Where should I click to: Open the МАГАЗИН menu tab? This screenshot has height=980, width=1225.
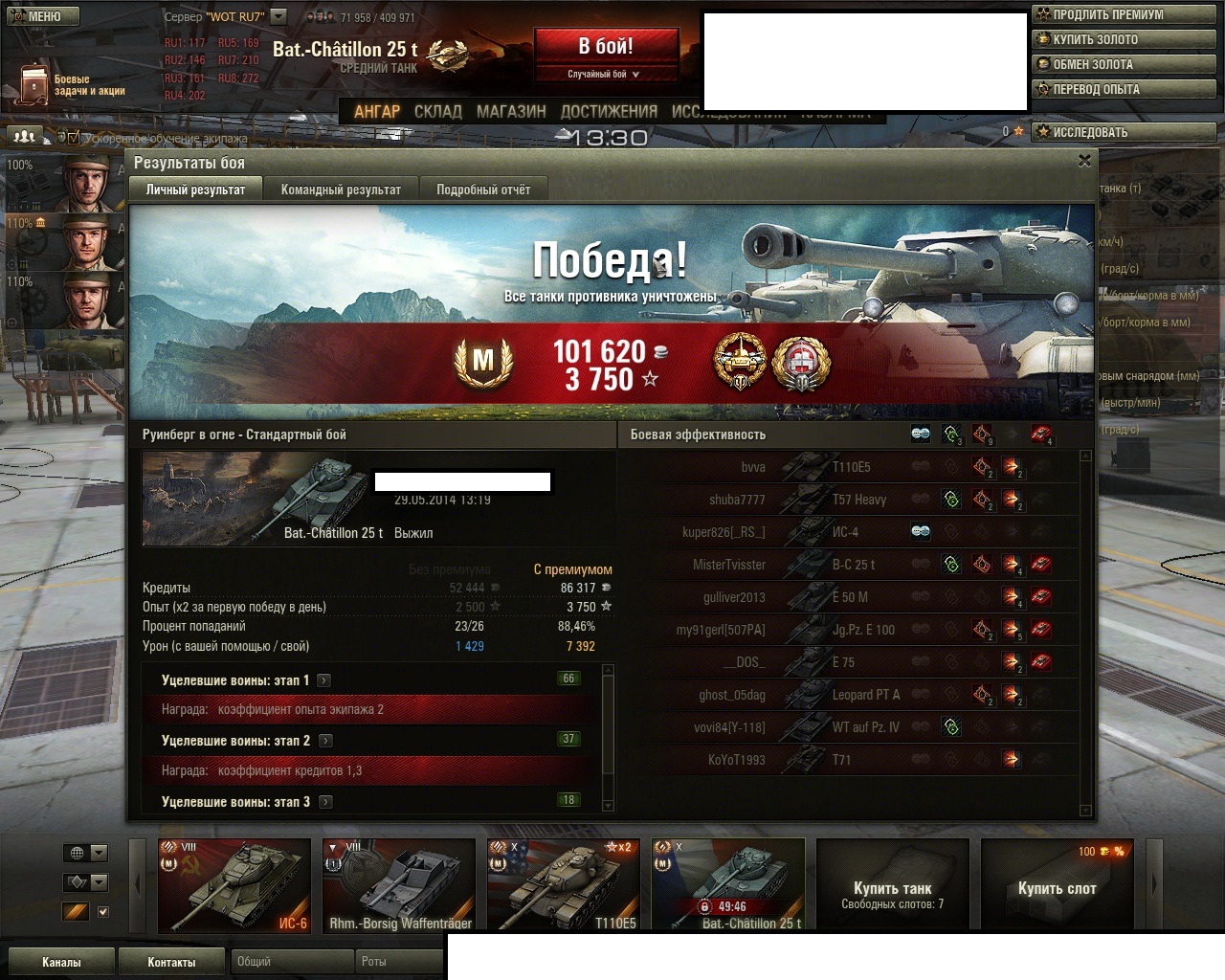pos(511,111)
